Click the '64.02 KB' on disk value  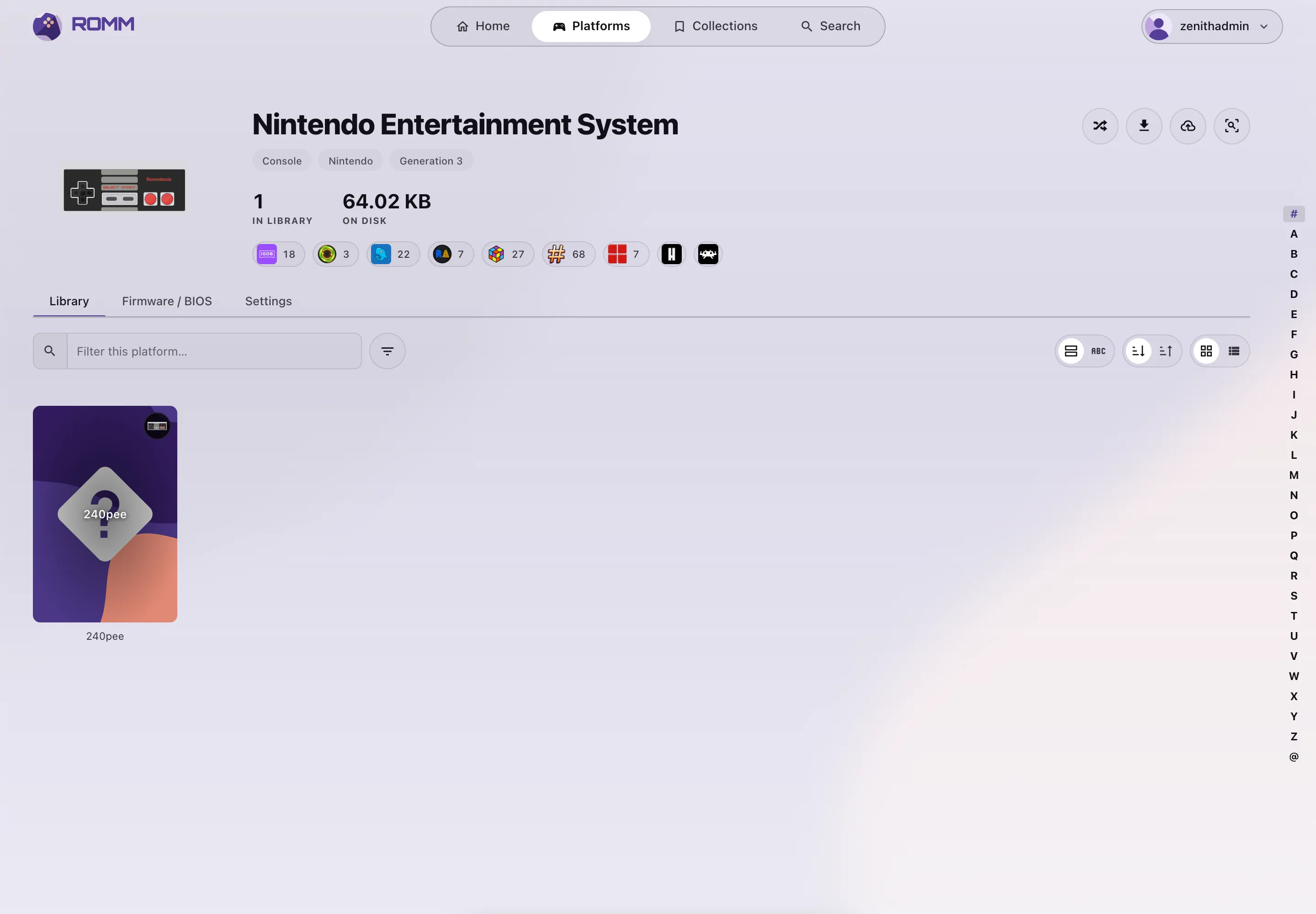(x=387, y=201)
